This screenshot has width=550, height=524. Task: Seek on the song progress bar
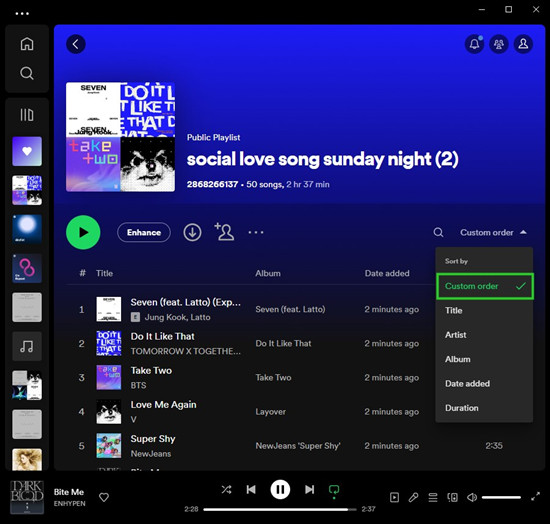point(280,509)
